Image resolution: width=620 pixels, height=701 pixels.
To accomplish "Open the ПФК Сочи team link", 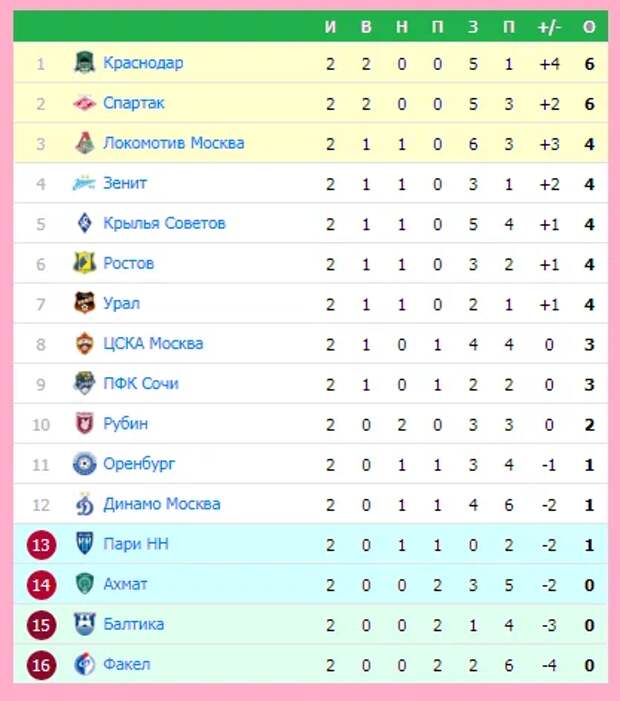I will pos(141,384).
